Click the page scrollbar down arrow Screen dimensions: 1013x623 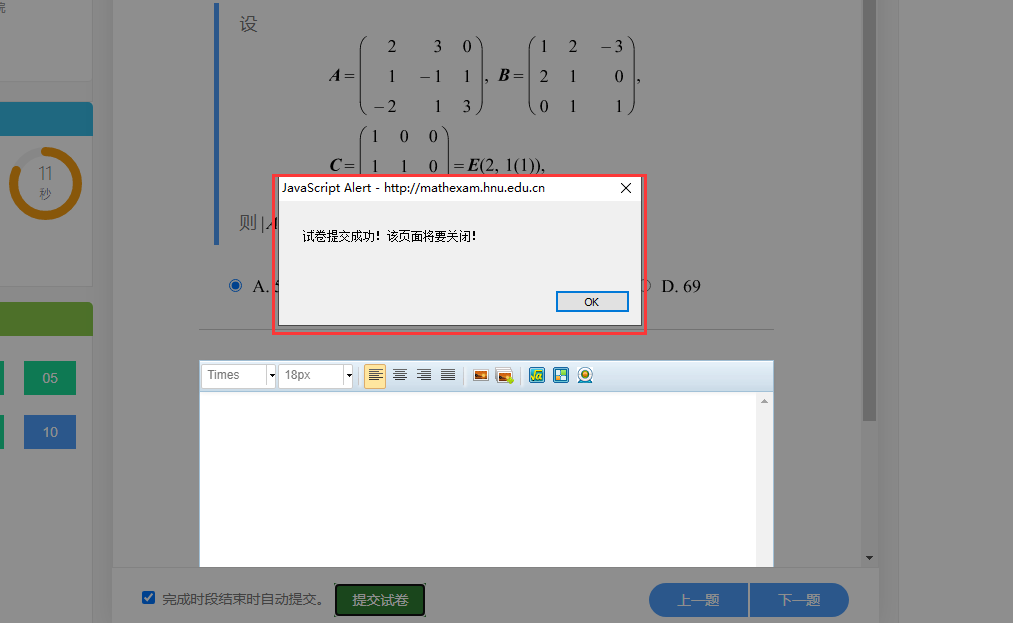pos(870,558)
